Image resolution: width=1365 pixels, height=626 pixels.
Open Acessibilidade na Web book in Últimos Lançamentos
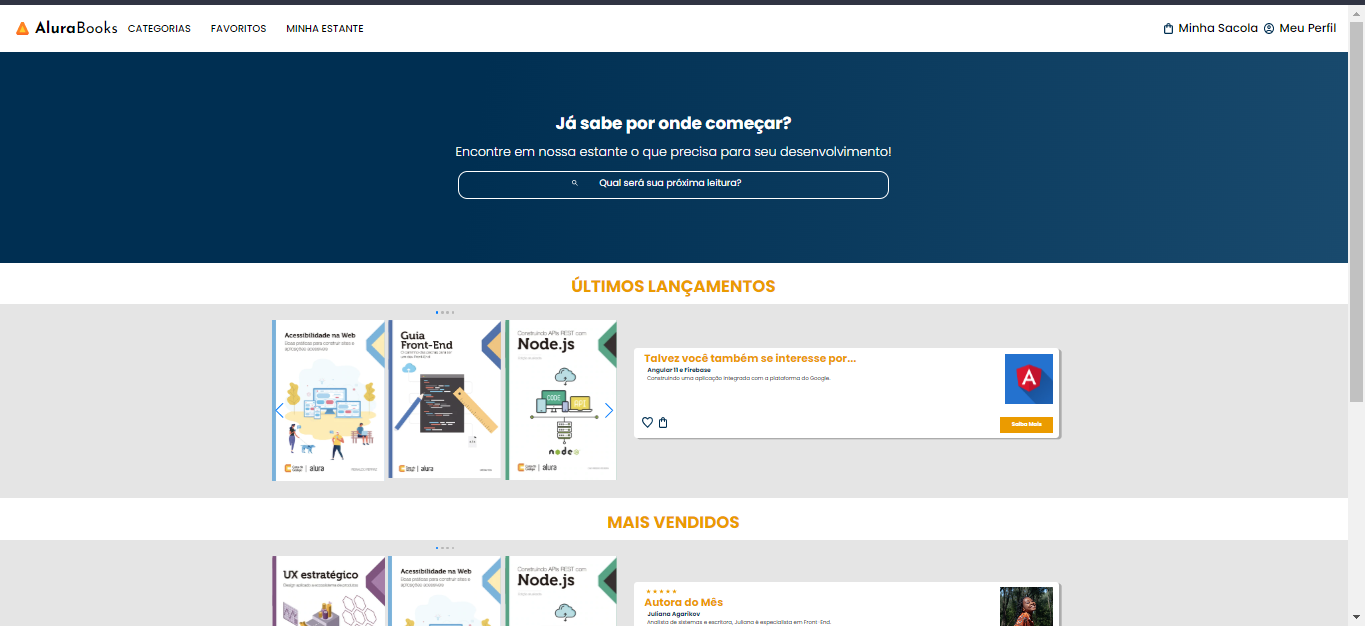329,400
